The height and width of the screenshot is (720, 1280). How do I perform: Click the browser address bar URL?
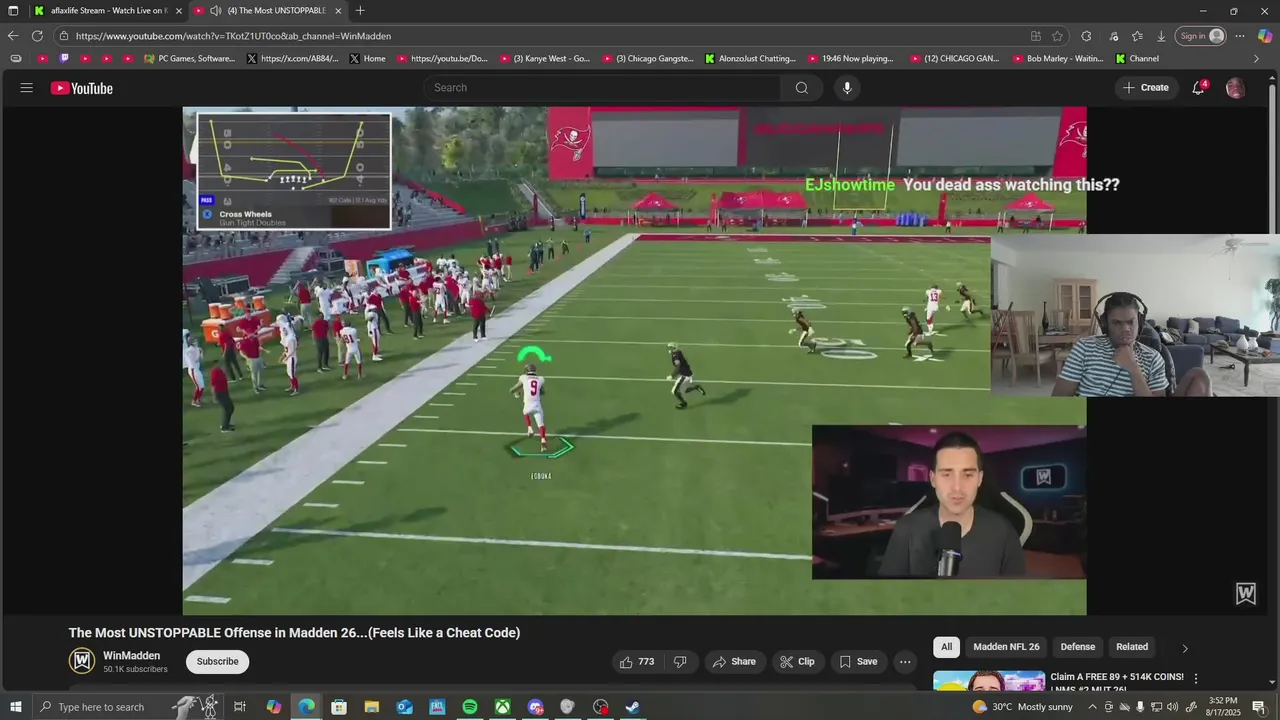click(x=233, y=36)
